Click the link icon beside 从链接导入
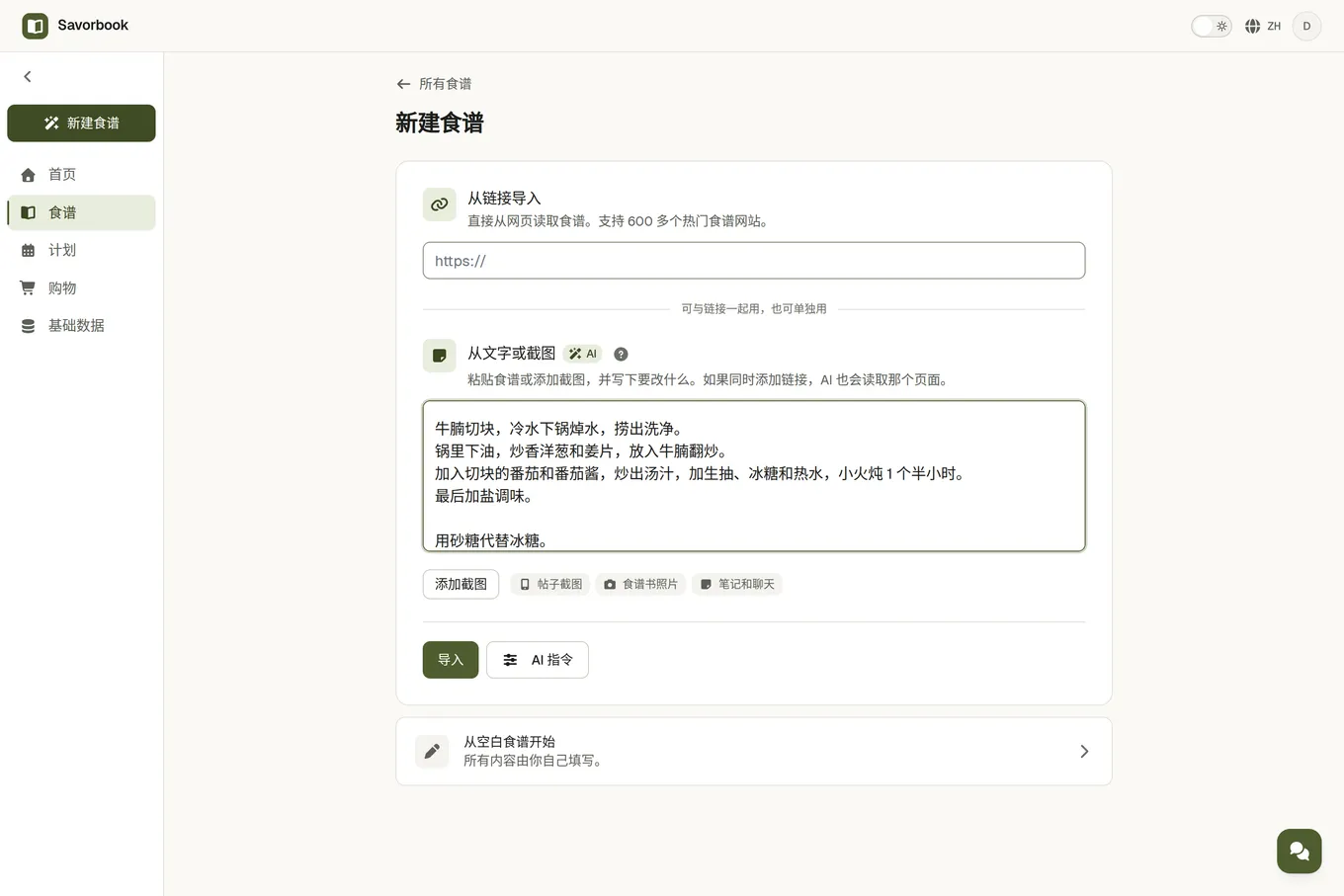The width and height of the screenshot is (1344, 896). 440,204
